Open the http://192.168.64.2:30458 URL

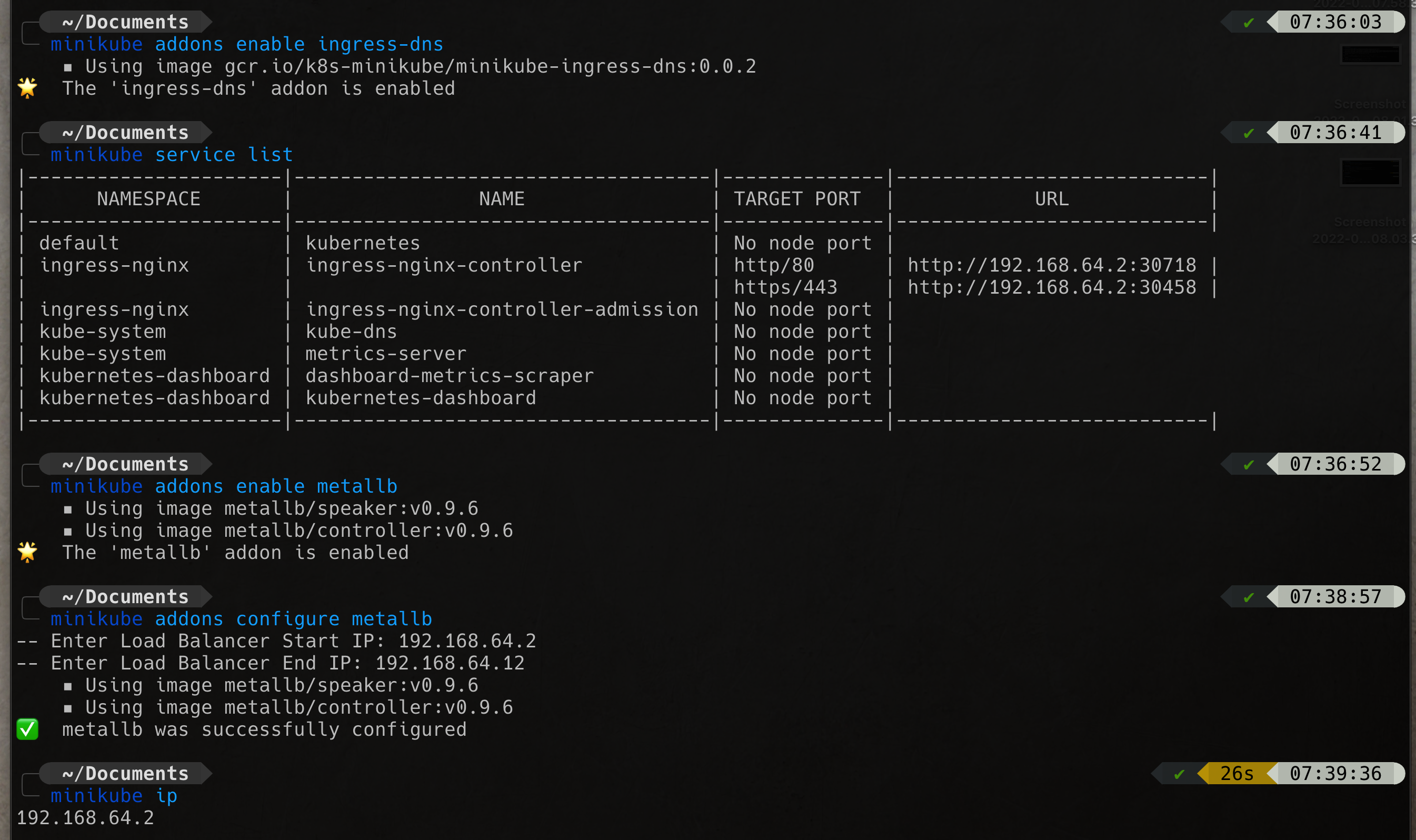point(1052,287)
